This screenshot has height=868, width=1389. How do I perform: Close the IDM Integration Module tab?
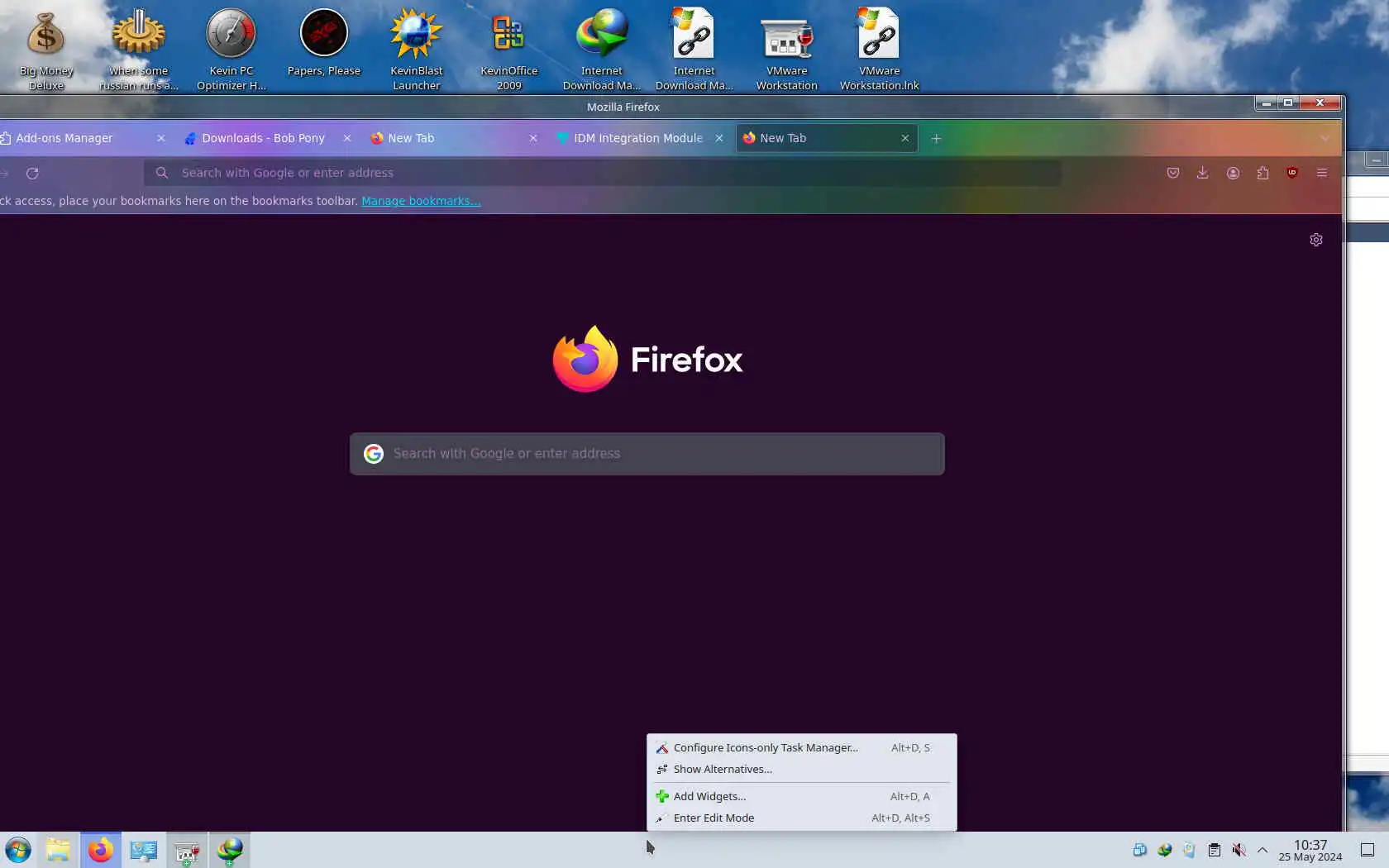(719, 138)
